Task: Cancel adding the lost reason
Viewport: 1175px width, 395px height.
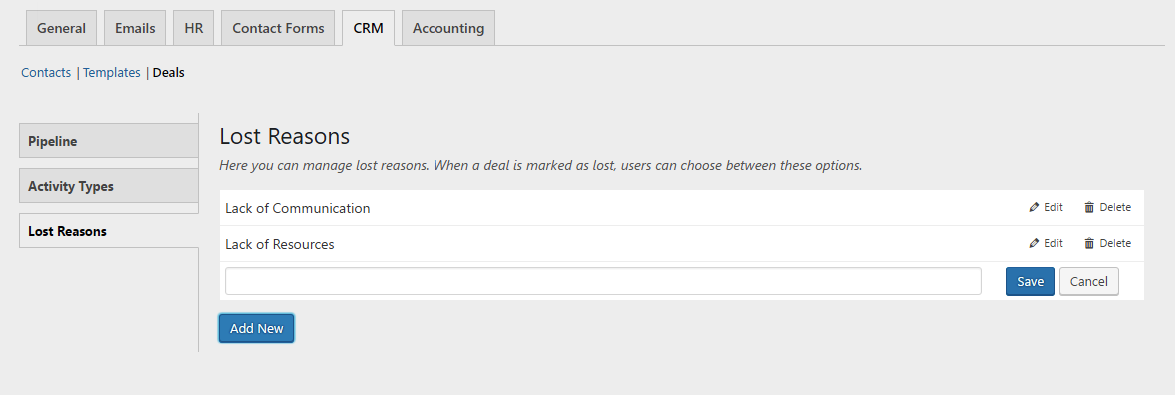Action: click(x=1089, y=281)
